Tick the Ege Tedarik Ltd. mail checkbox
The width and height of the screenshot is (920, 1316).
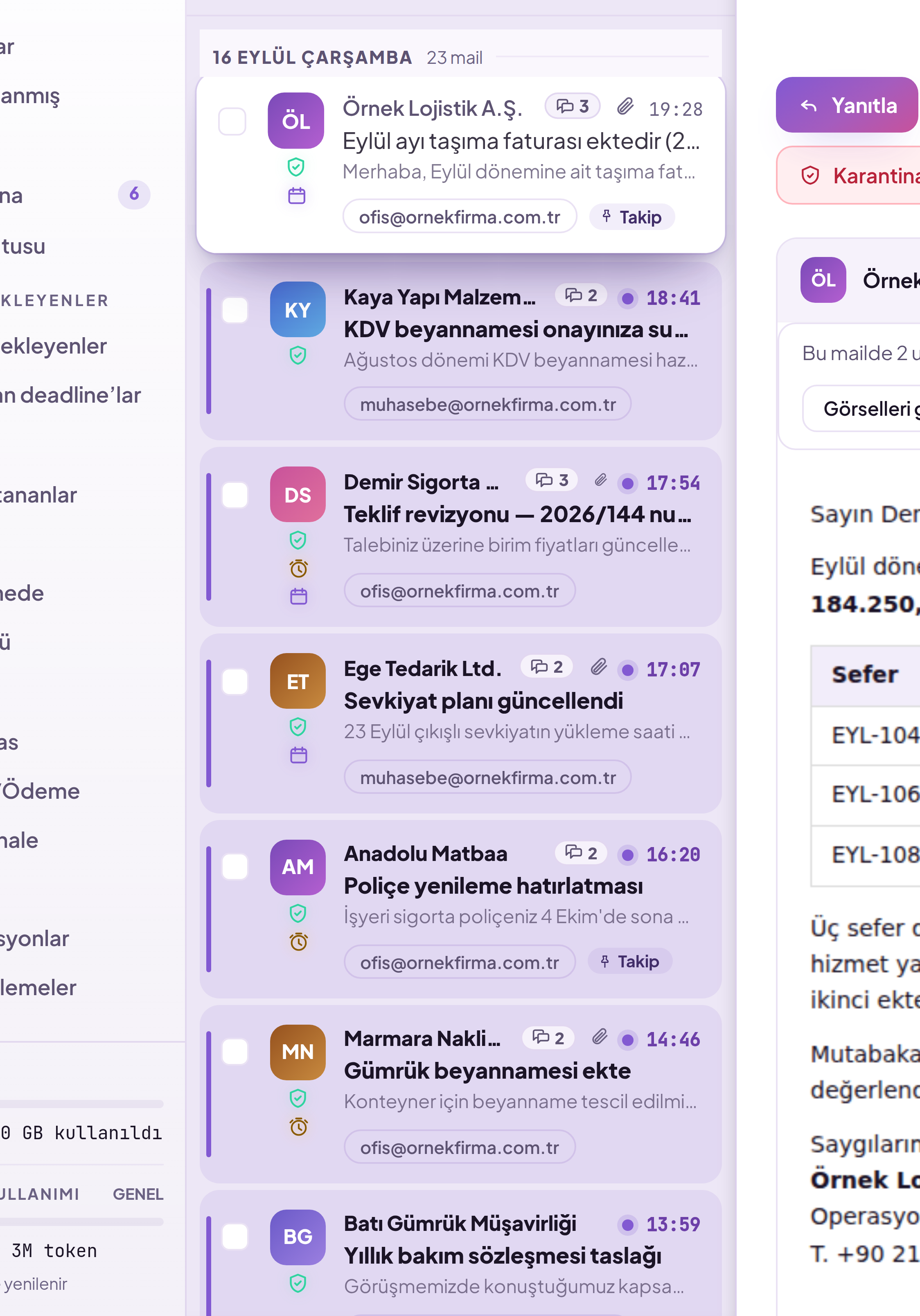tap(235, 681)
